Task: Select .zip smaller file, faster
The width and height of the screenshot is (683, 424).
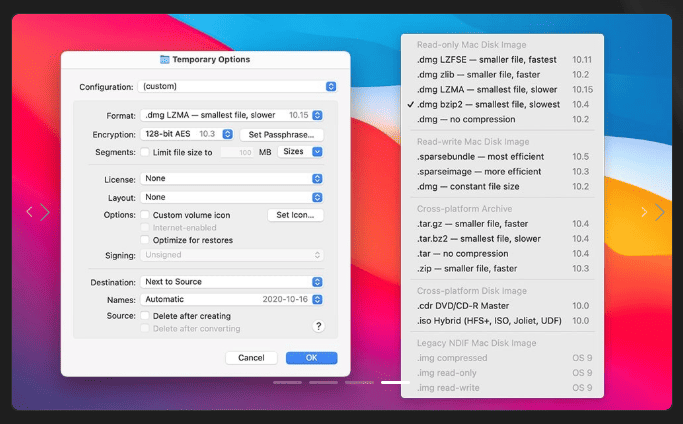Action: 502,268
